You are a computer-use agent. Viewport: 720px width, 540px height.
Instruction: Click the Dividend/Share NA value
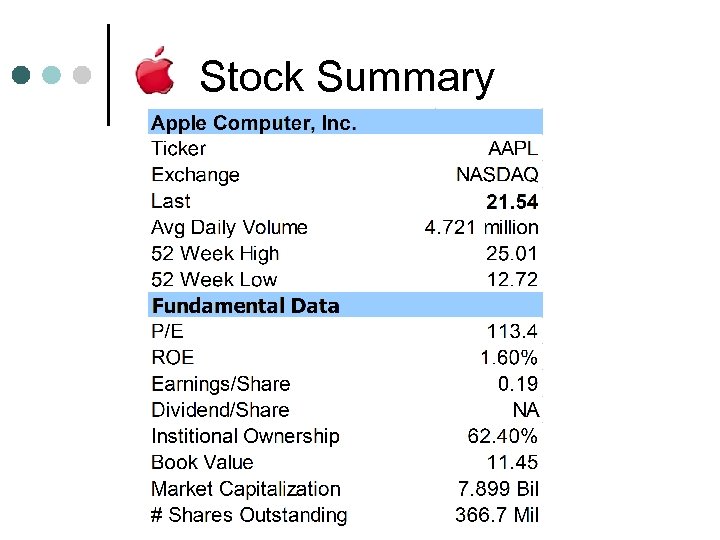[x=525, y=410]
